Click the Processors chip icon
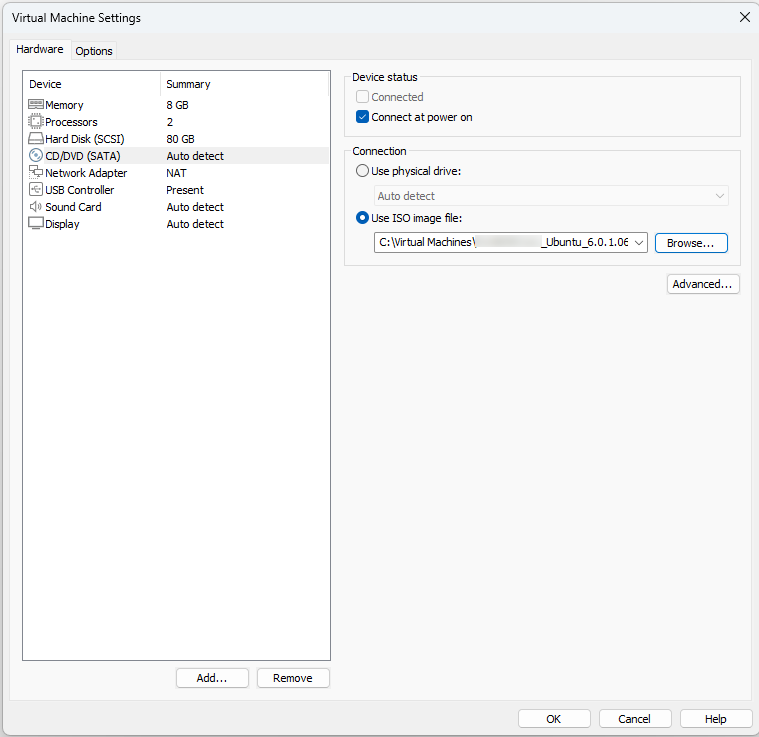The height and width of the screenshot is (737, 759). (36, 122)
